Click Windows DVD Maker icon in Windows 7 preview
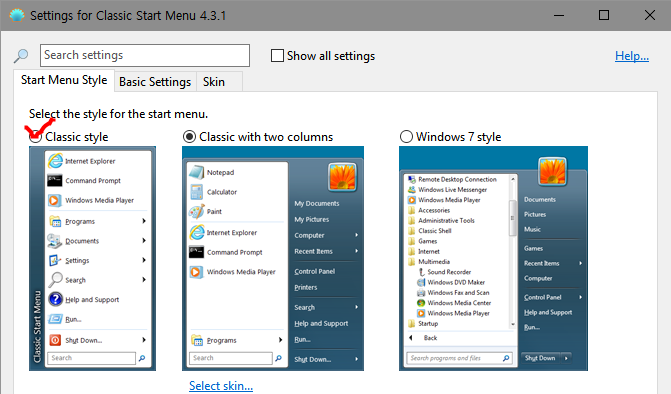Screen dimensions: 671x394 (421, 282)
